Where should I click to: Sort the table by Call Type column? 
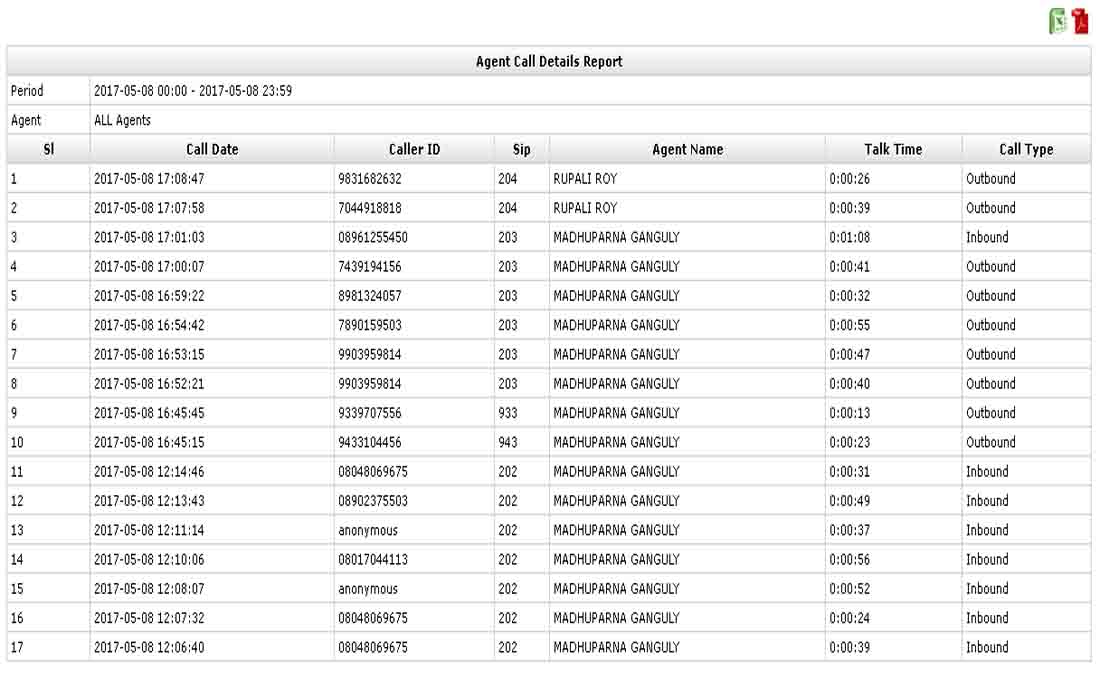point(1025,148)
